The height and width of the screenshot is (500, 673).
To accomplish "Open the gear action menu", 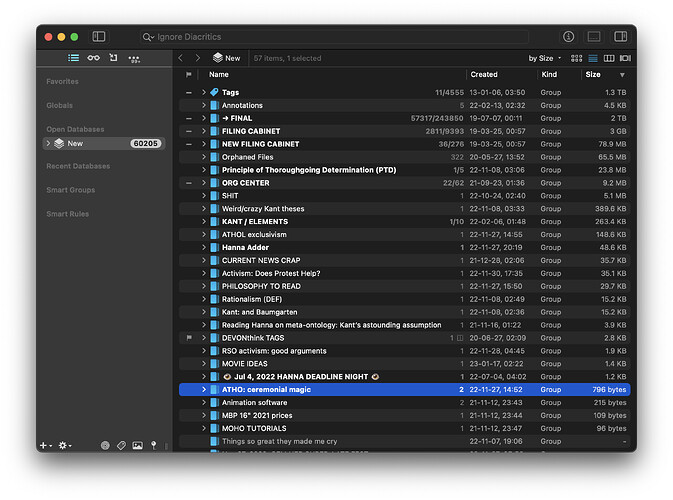I will click(x=64, y=445).
